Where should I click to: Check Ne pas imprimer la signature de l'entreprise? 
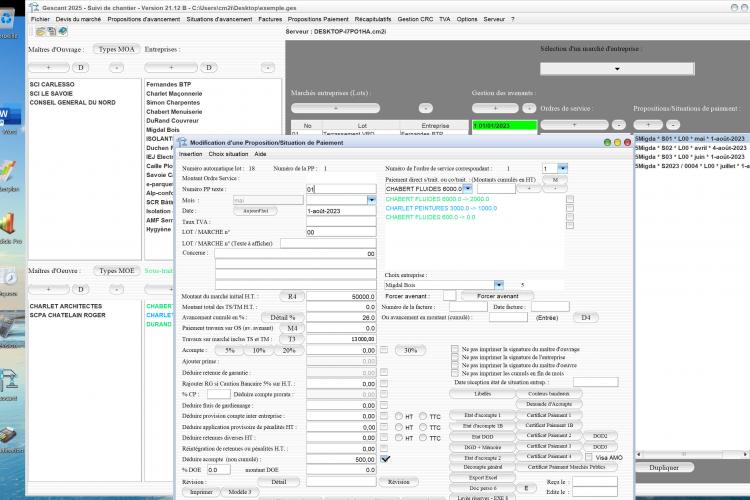tap(455, 357)
